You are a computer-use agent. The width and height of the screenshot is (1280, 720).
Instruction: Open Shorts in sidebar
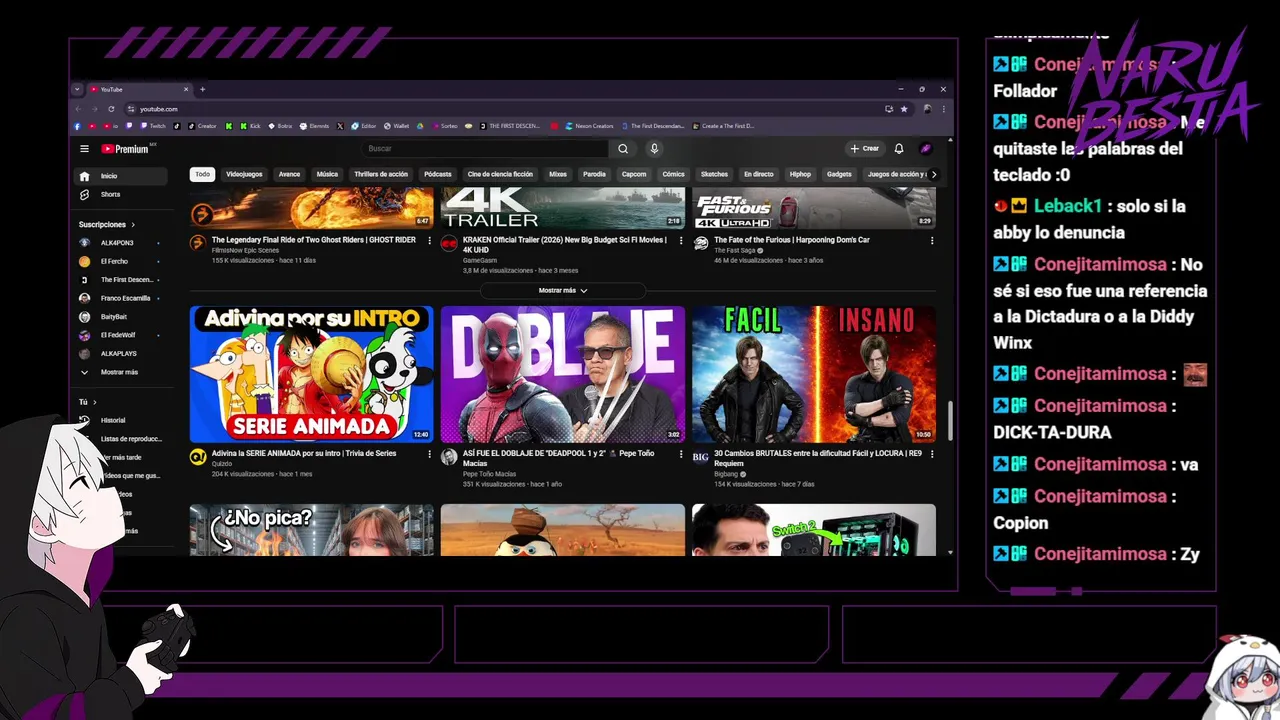click(x=121, y=194)
